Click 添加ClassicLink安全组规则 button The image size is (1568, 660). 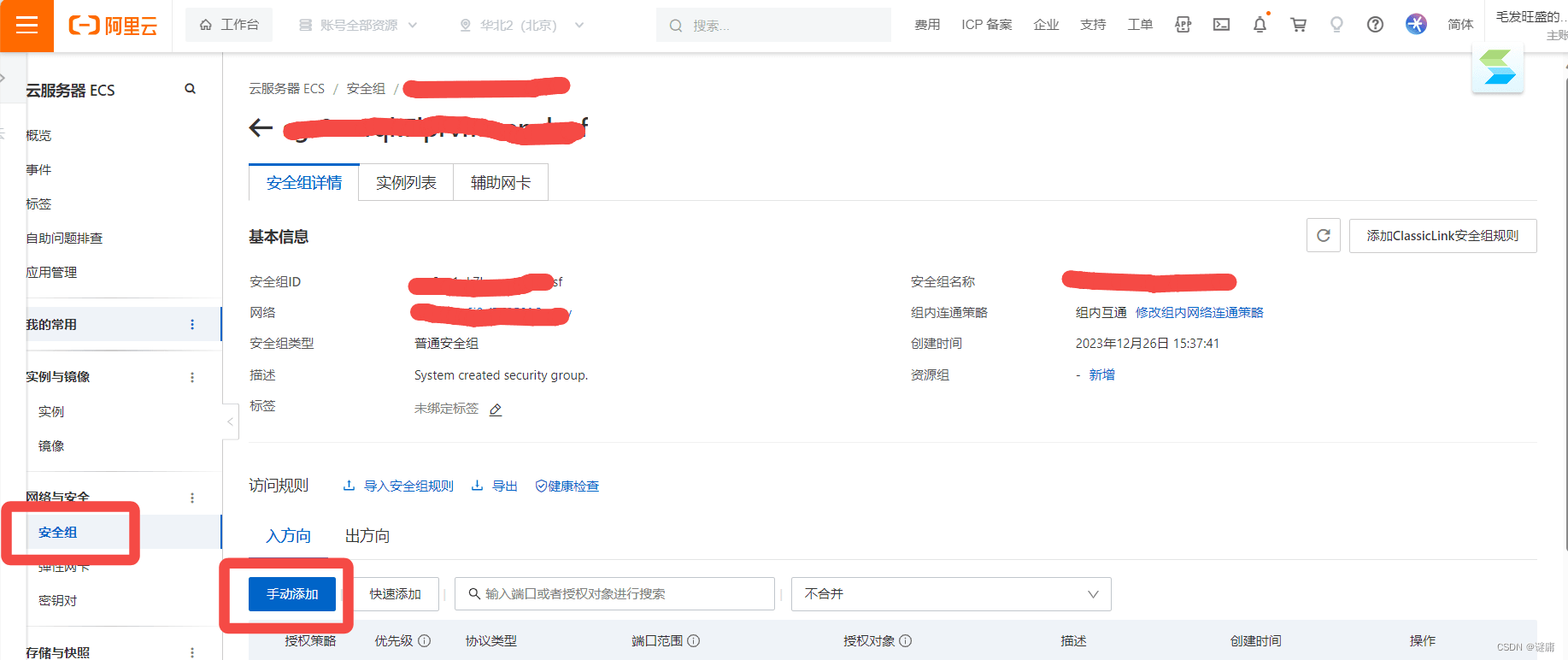tap(1442, 235)
